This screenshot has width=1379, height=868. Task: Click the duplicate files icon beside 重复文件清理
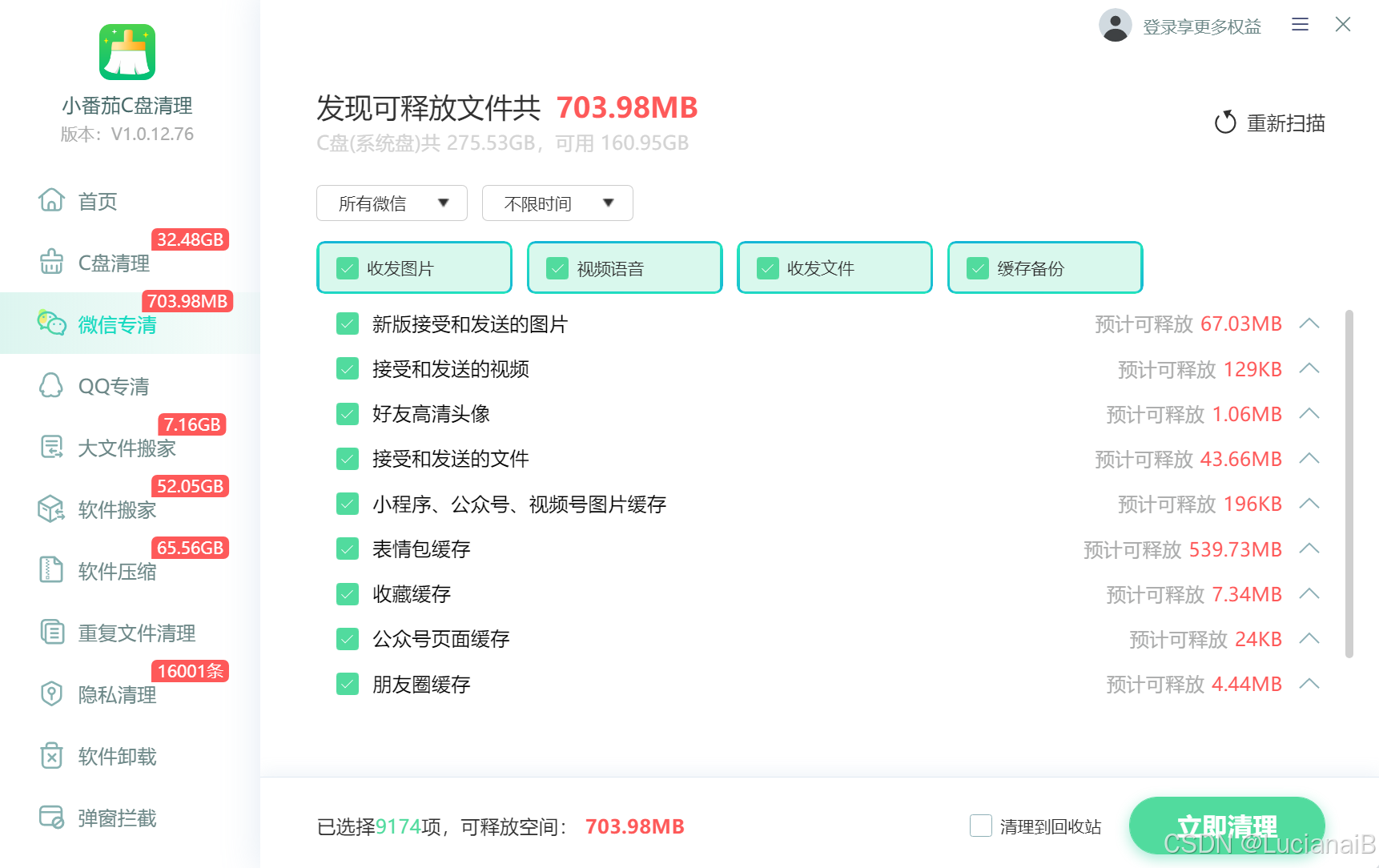(x=52, y=632)
